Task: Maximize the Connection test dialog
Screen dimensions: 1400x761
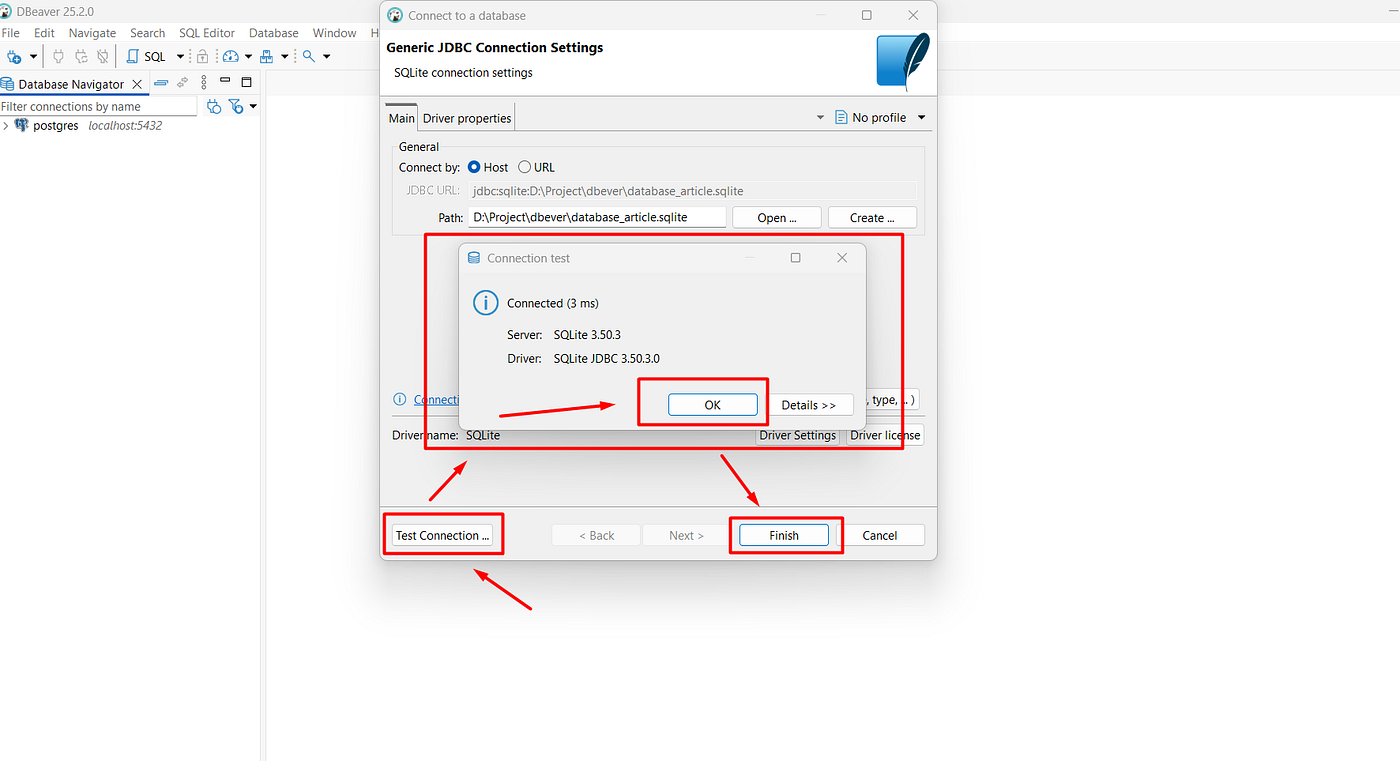Action: (x=796, y=258)
